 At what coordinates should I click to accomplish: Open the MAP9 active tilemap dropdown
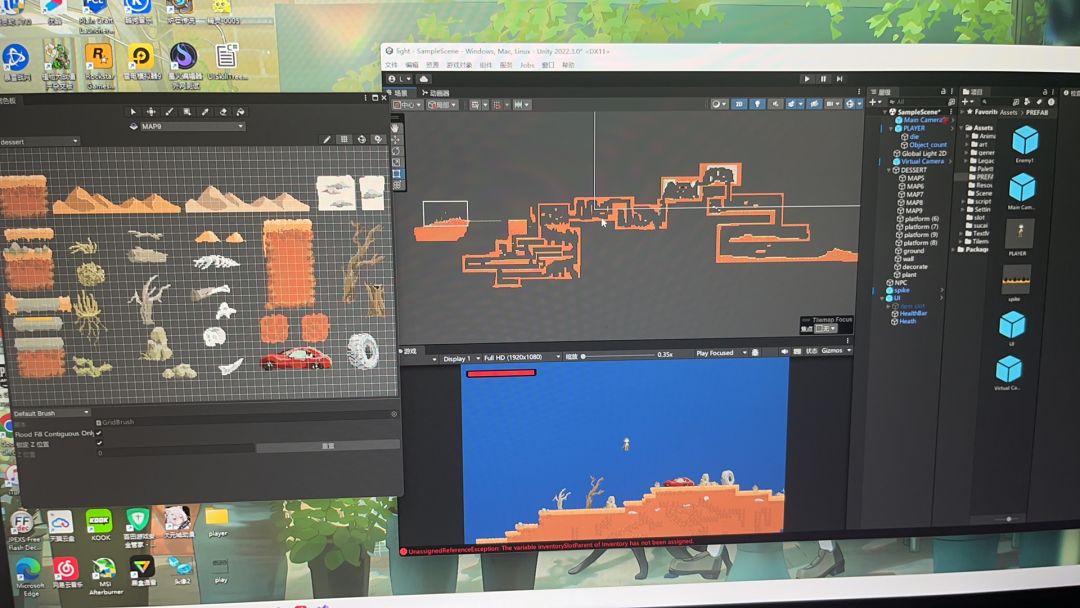tap(191, 127)
